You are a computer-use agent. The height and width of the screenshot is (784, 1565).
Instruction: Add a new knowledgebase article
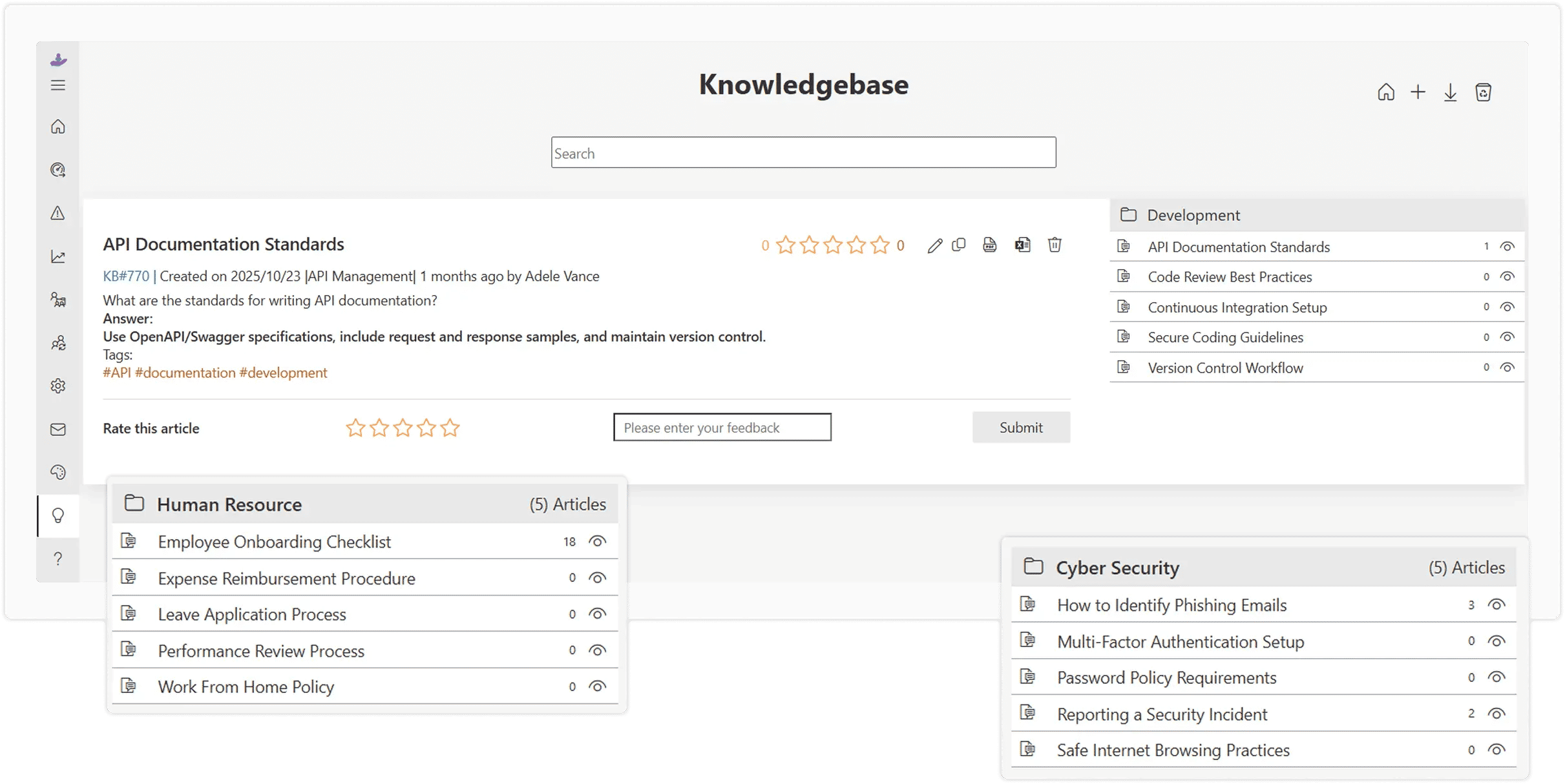(x=1418, y=92)
